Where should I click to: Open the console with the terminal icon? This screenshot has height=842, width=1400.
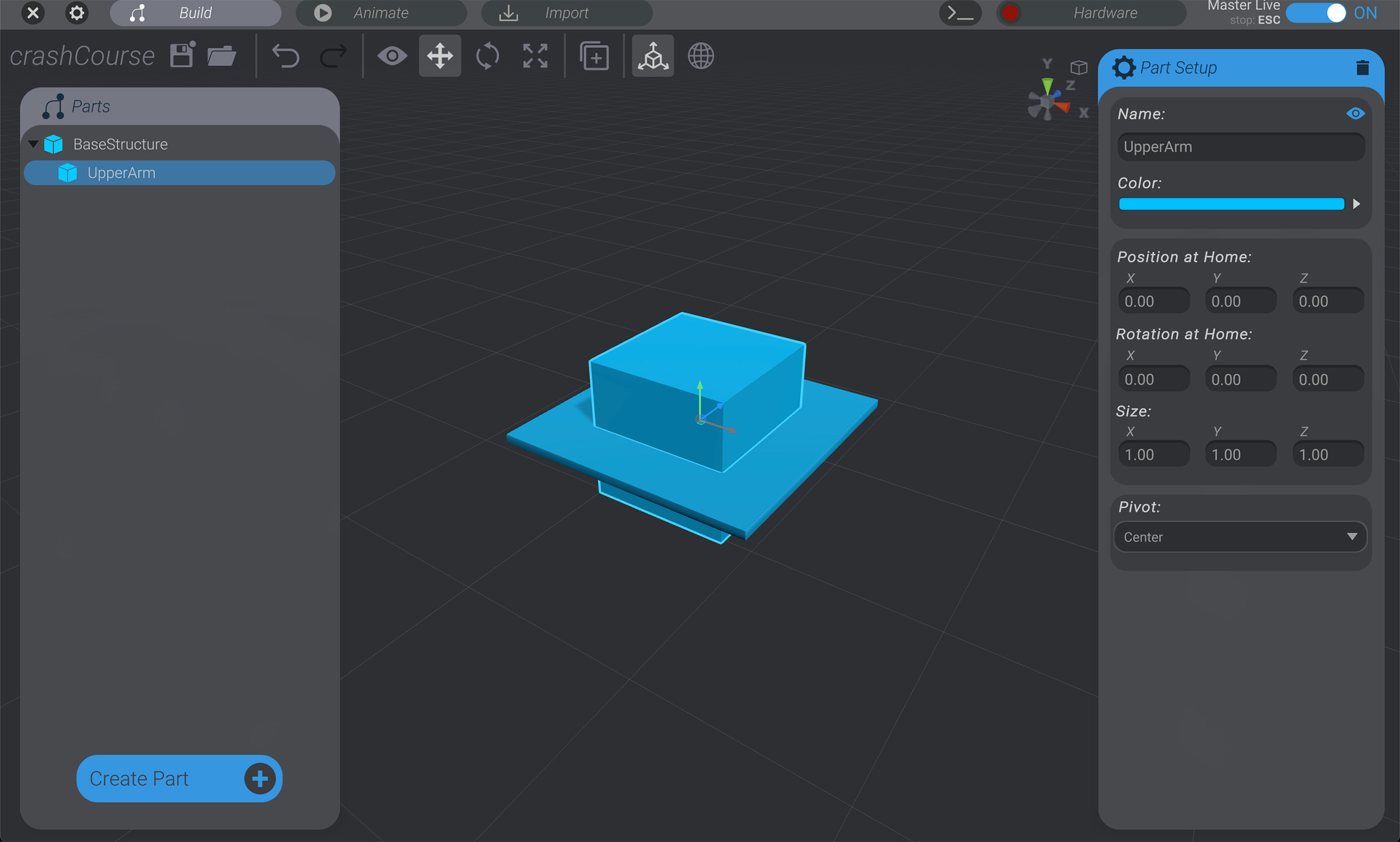coord(960,13)
